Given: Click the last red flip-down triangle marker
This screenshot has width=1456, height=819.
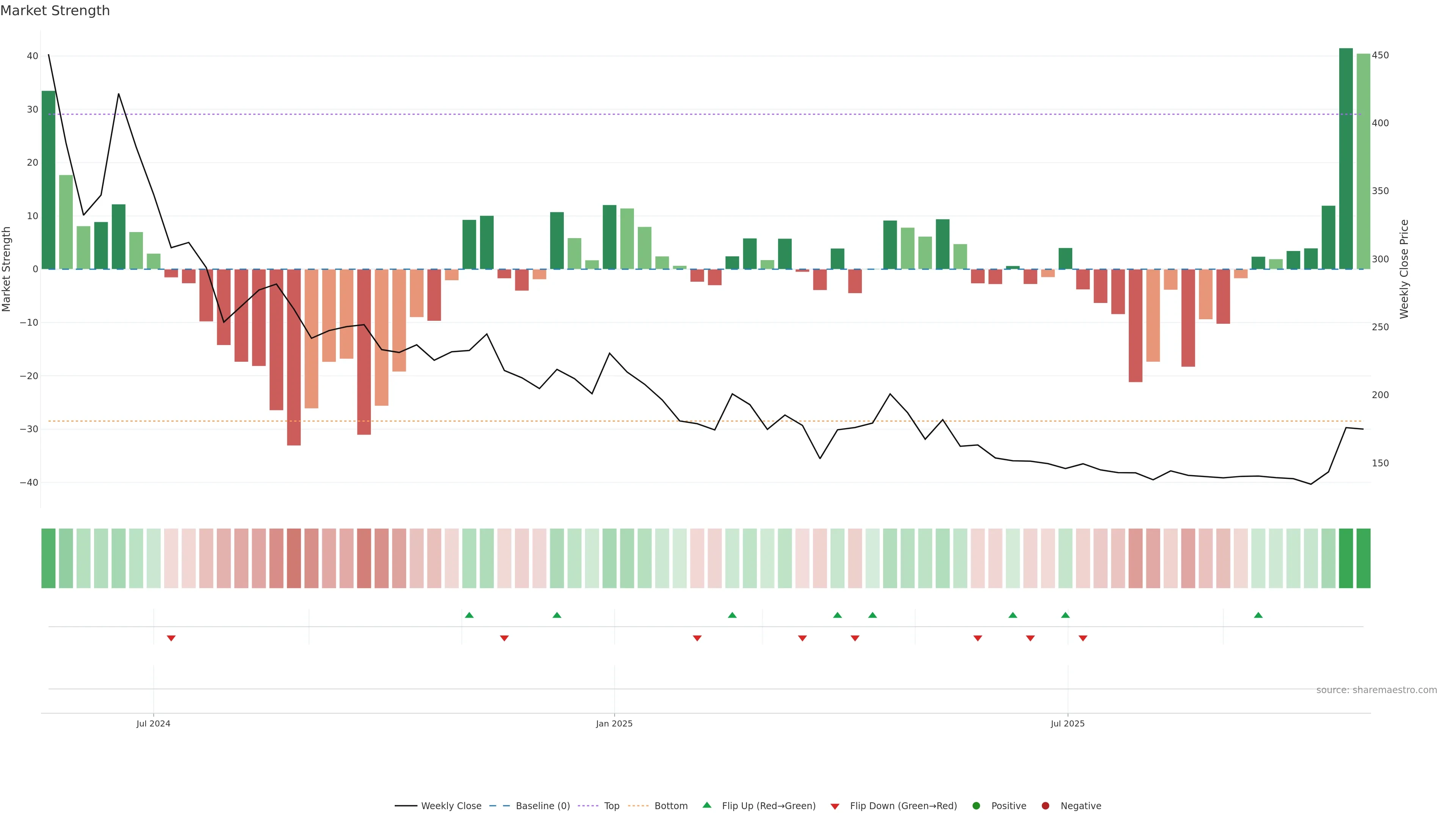Looking at the screenshot, I should point(1083,638).
